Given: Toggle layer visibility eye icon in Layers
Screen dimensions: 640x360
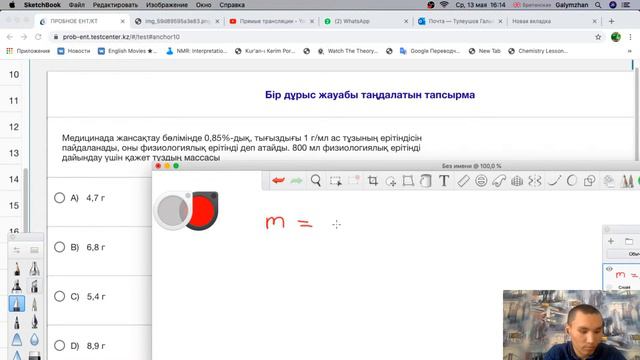Looking at the screenshot, I should pyautogui.click(x=609, y=269).
